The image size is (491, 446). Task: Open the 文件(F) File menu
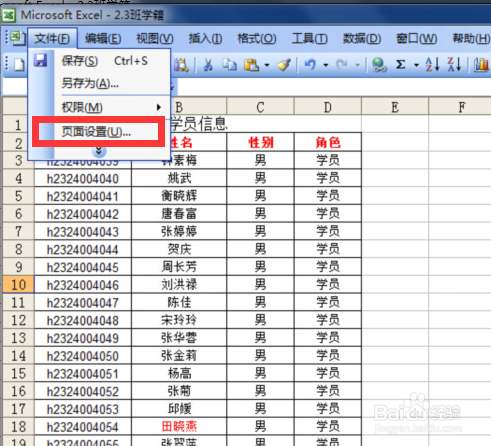52,39
